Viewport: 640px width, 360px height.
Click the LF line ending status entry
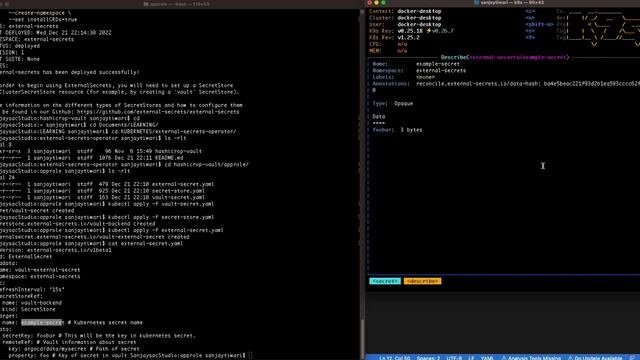coord(471,358)
